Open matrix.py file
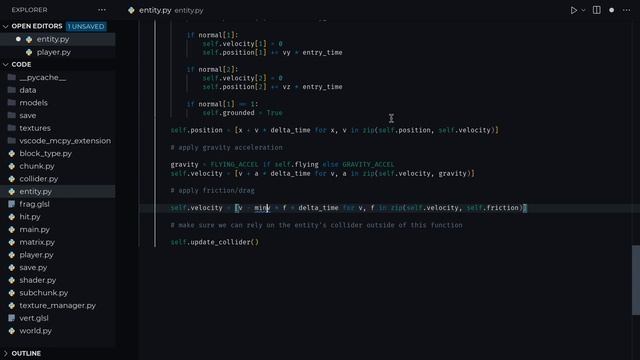 (37, 242)
